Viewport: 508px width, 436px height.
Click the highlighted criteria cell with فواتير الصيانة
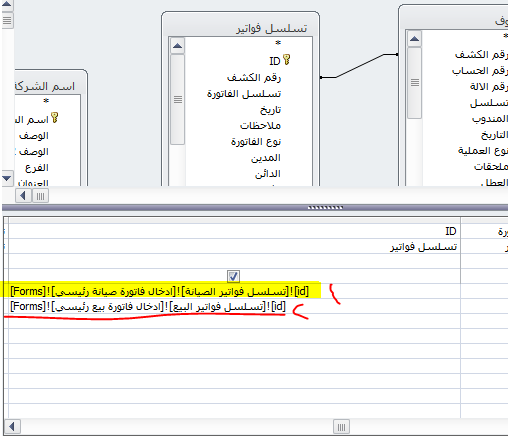pyautogui.click(x=160, y=291)
